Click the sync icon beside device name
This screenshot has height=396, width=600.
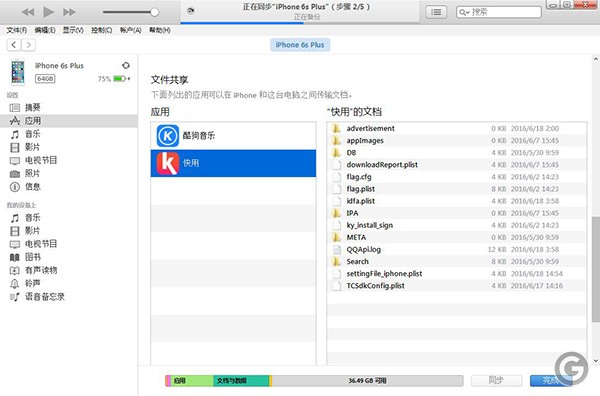pyautogui.click(x=126, y=65)
